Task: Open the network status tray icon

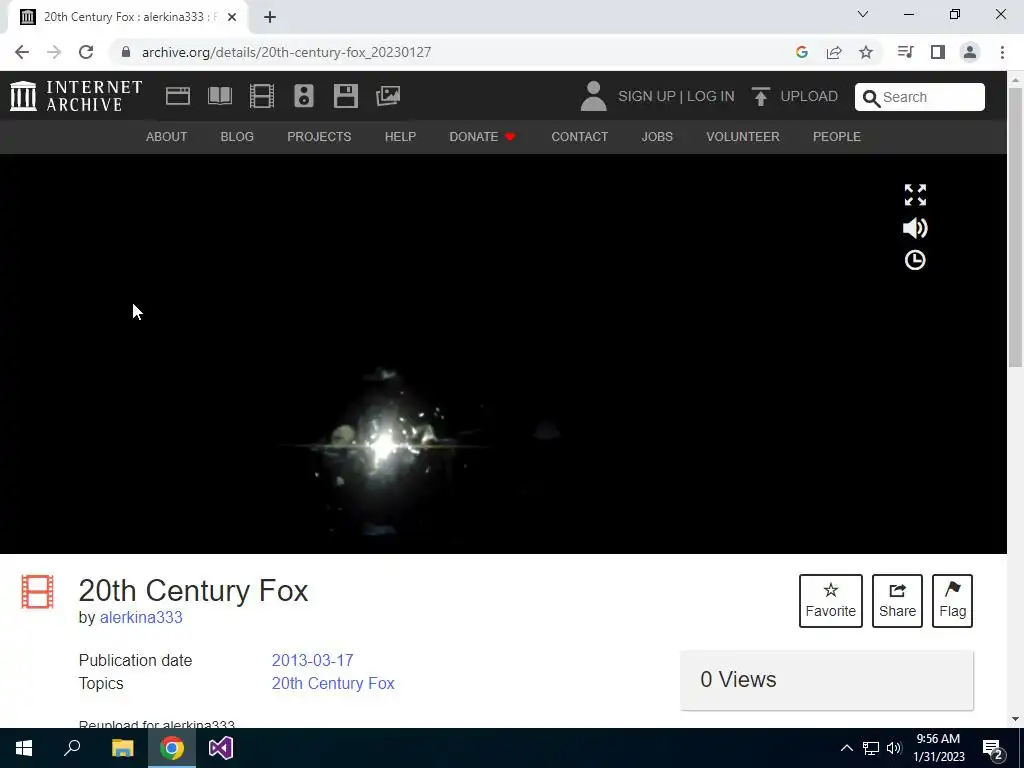Action: pos(871,748)
